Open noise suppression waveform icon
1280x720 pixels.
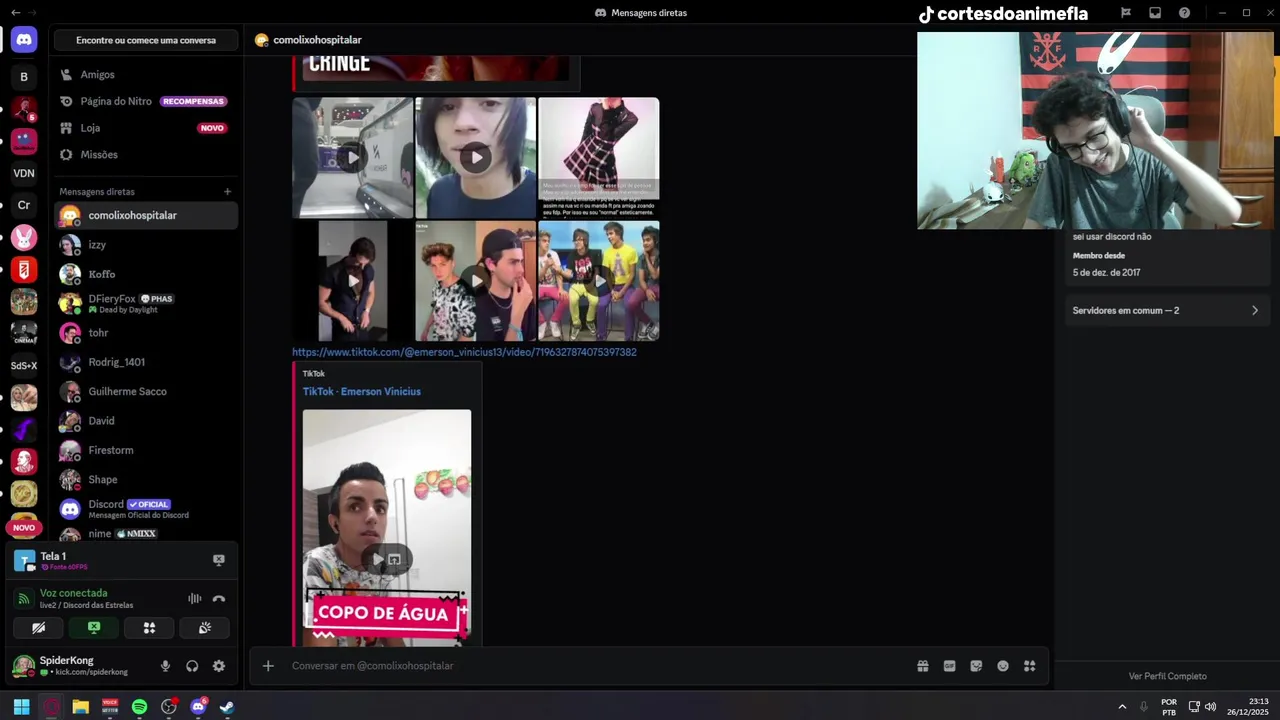[x=195, y=598]
